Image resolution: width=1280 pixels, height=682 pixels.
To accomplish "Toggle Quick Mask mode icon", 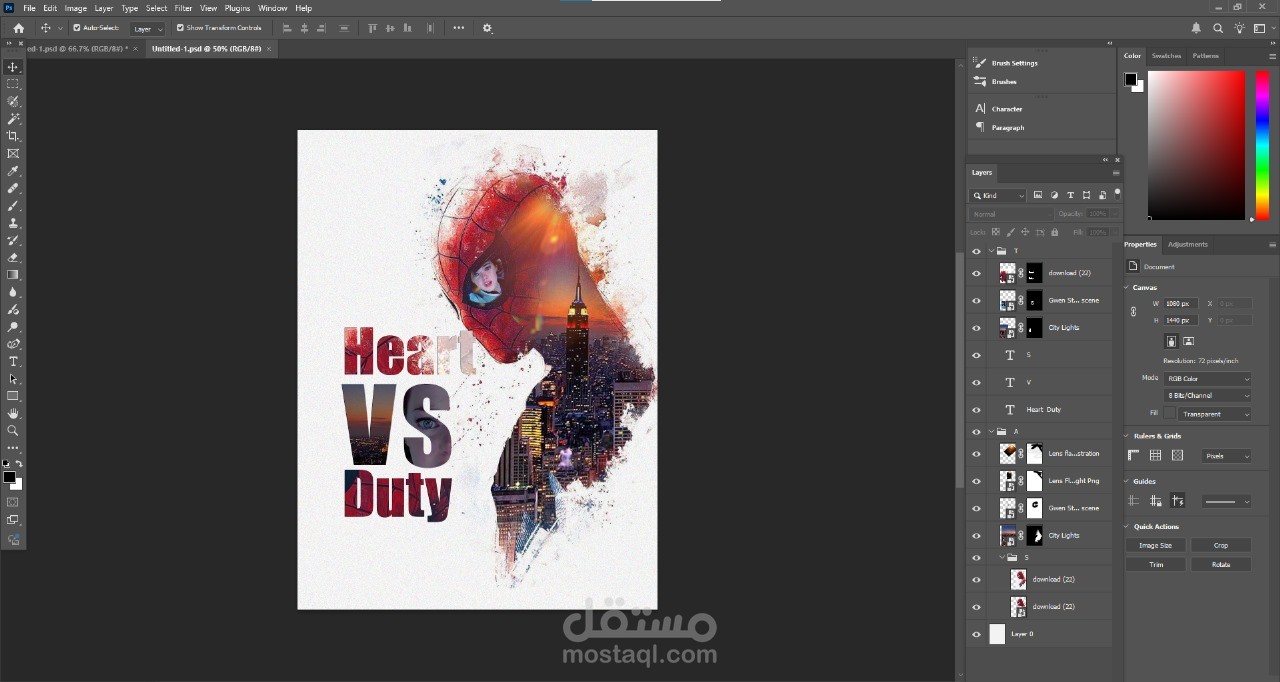I will (13, 502).
